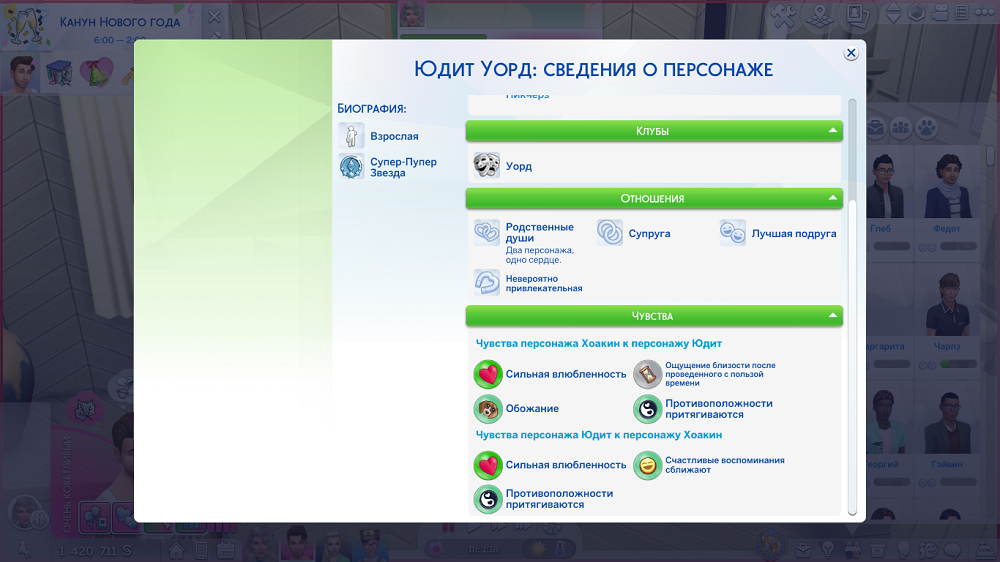Click Юдит's Сильная влюбленность heart icon
The image size is (1000, 562).
pos(488,465)
